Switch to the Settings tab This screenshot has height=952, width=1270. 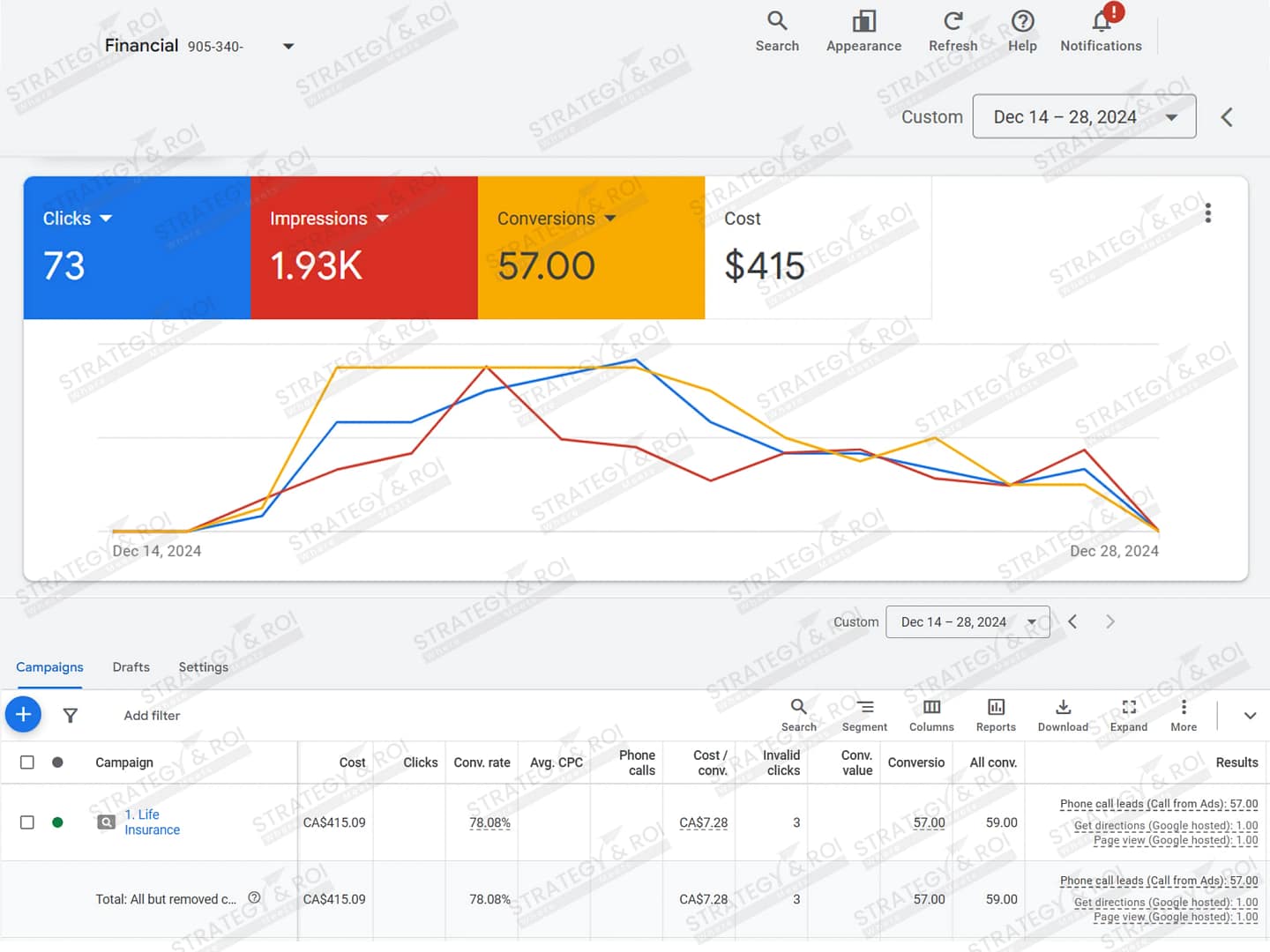[203, 667]
